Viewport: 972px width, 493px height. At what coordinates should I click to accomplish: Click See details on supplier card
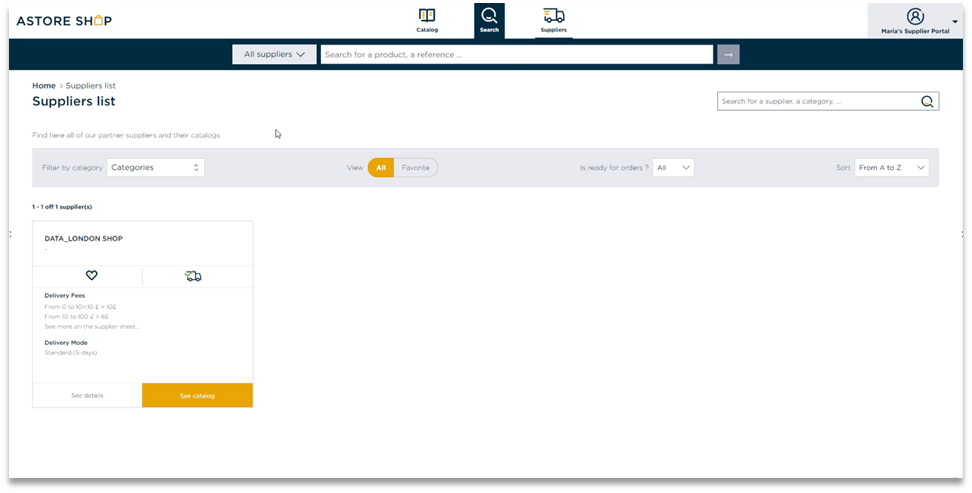coord(87,396)
